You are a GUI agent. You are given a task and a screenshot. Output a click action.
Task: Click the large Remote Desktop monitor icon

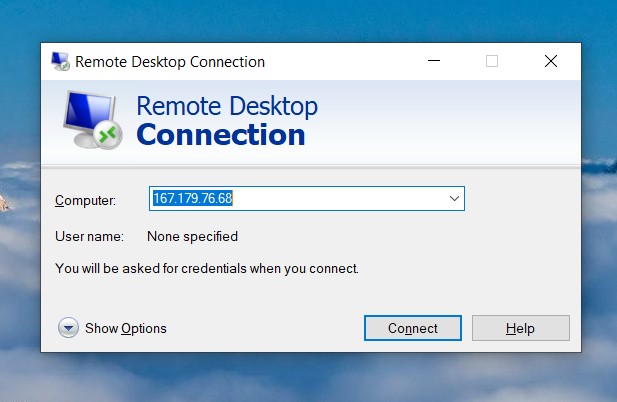point(93,120)
